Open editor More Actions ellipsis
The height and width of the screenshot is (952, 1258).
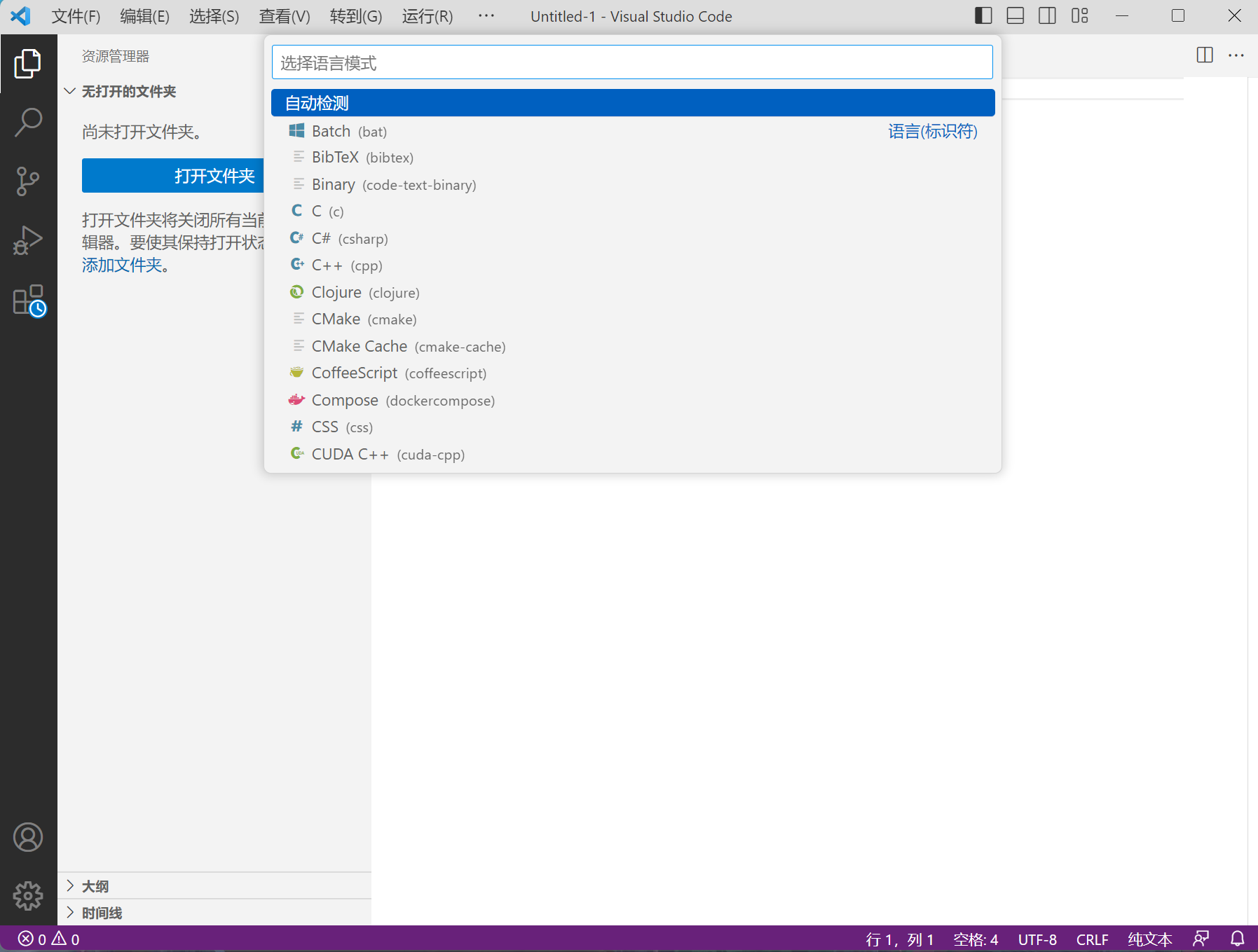(1236, 55)
